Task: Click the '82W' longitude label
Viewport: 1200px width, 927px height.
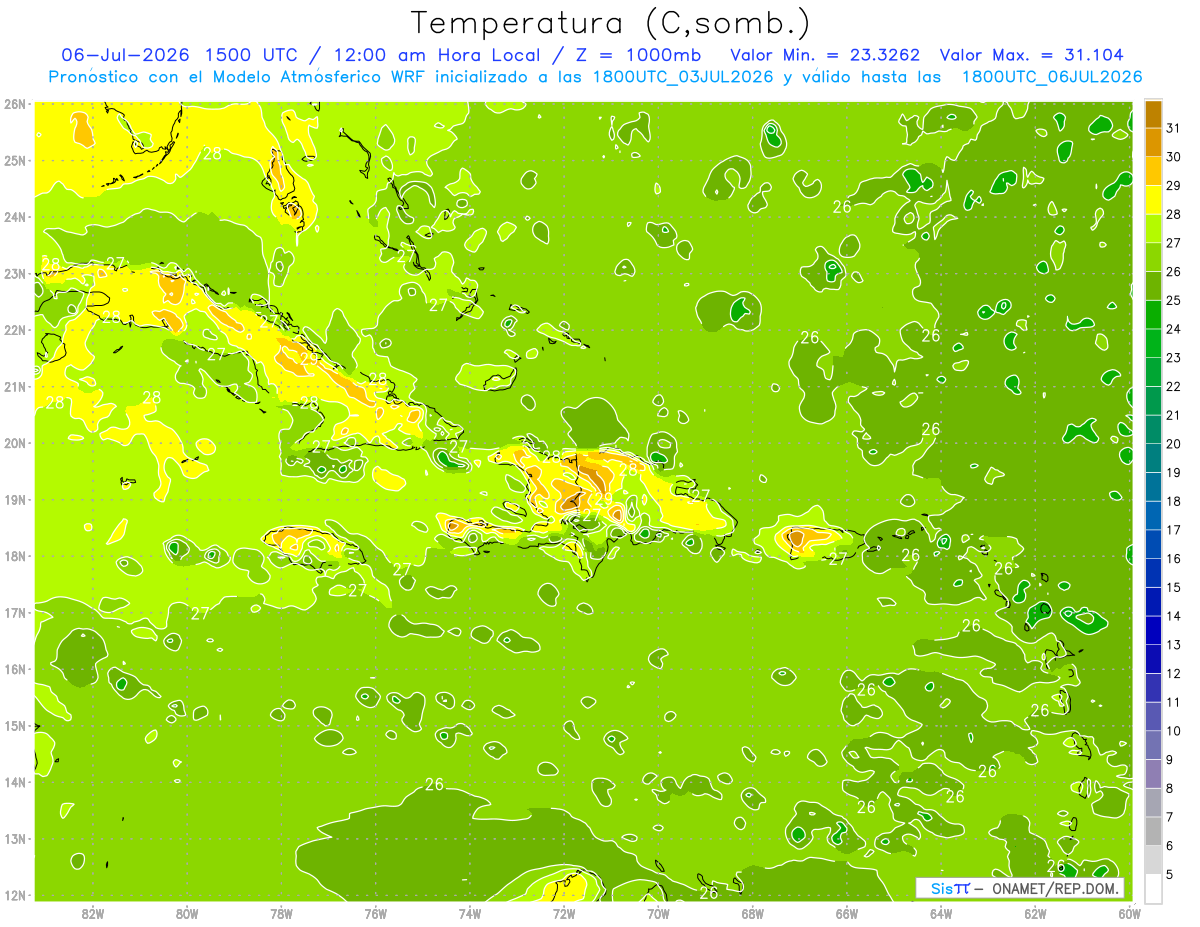Action: pyautogui.click(x=93, y=913)
